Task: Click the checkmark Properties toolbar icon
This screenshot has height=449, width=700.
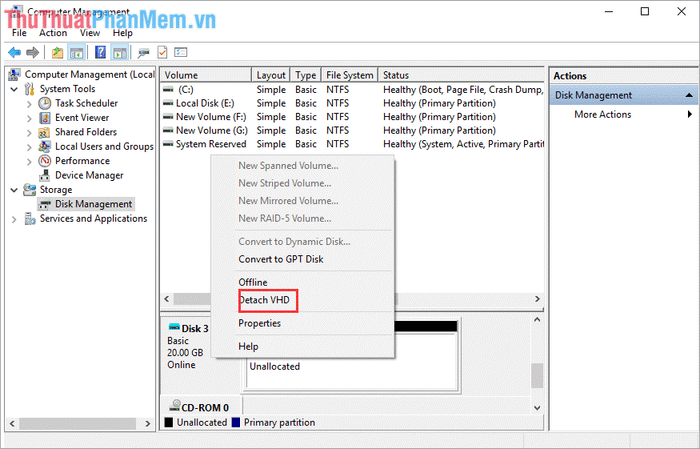Action: click(162, 53)
